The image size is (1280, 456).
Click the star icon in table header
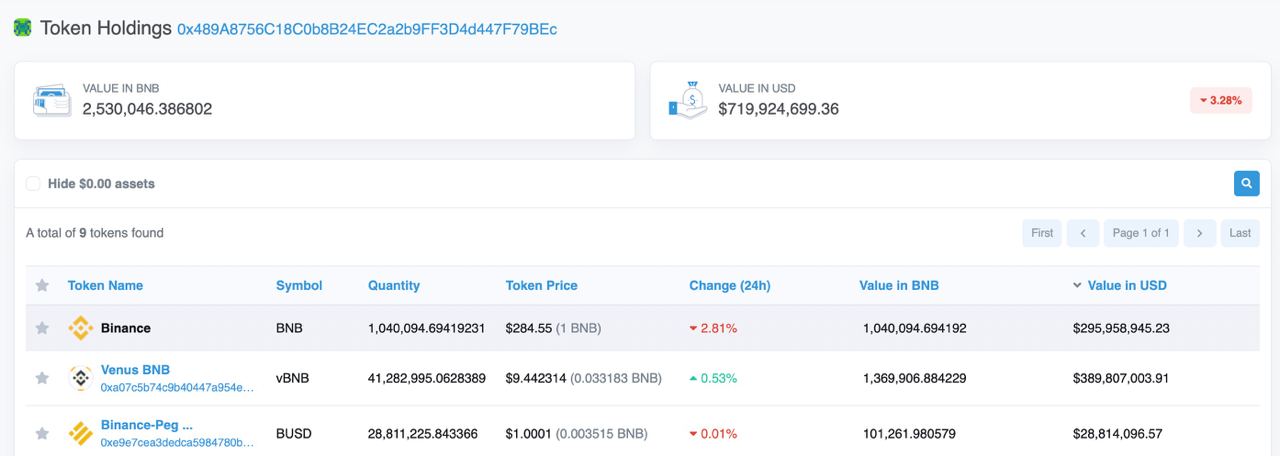coord(42,286)
